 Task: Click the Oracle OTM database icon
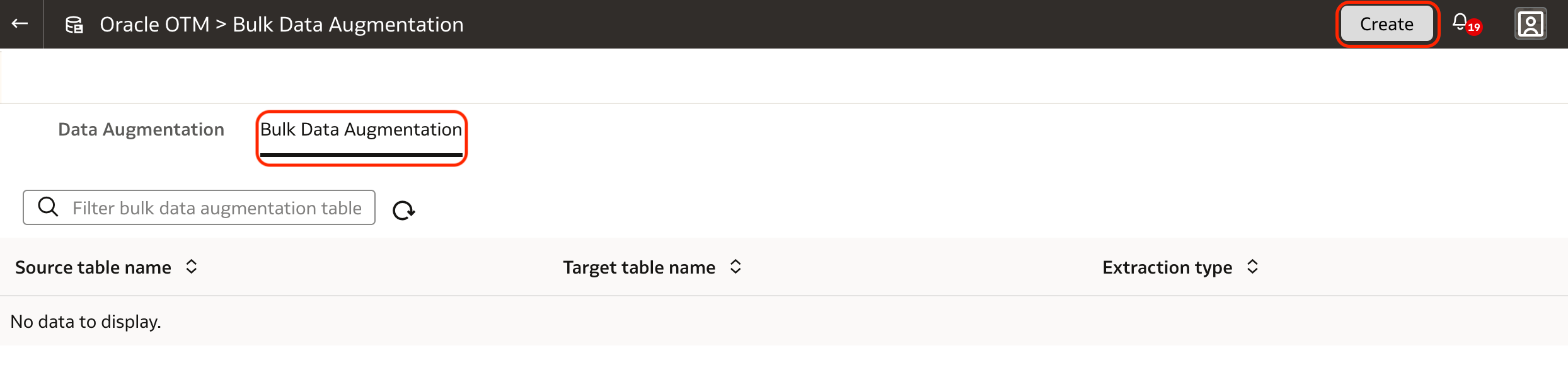[x=74, y=25]
